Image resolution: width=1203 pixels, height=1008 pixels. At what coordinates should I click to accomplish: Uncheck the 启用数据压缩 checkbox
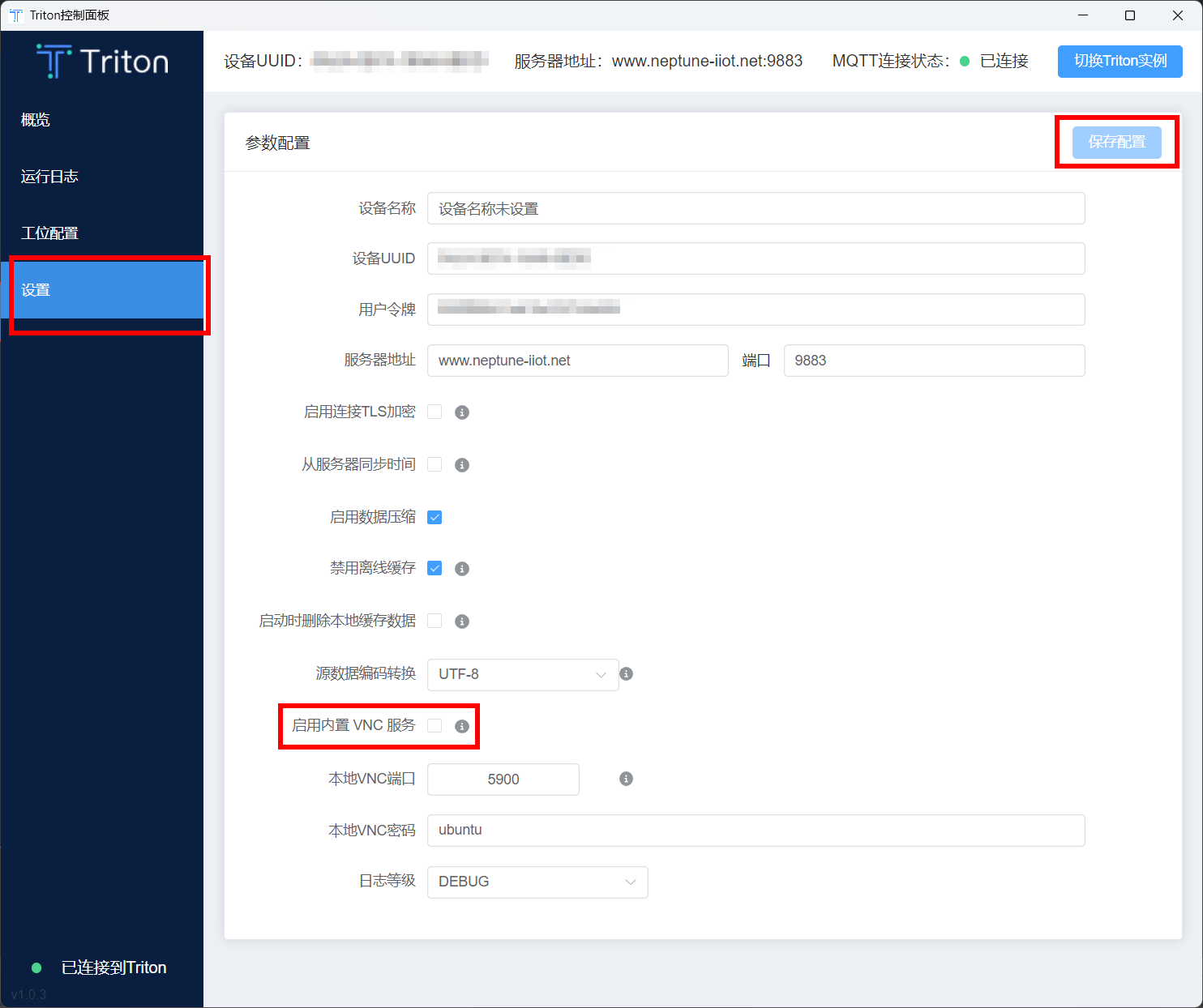point(435,517)
